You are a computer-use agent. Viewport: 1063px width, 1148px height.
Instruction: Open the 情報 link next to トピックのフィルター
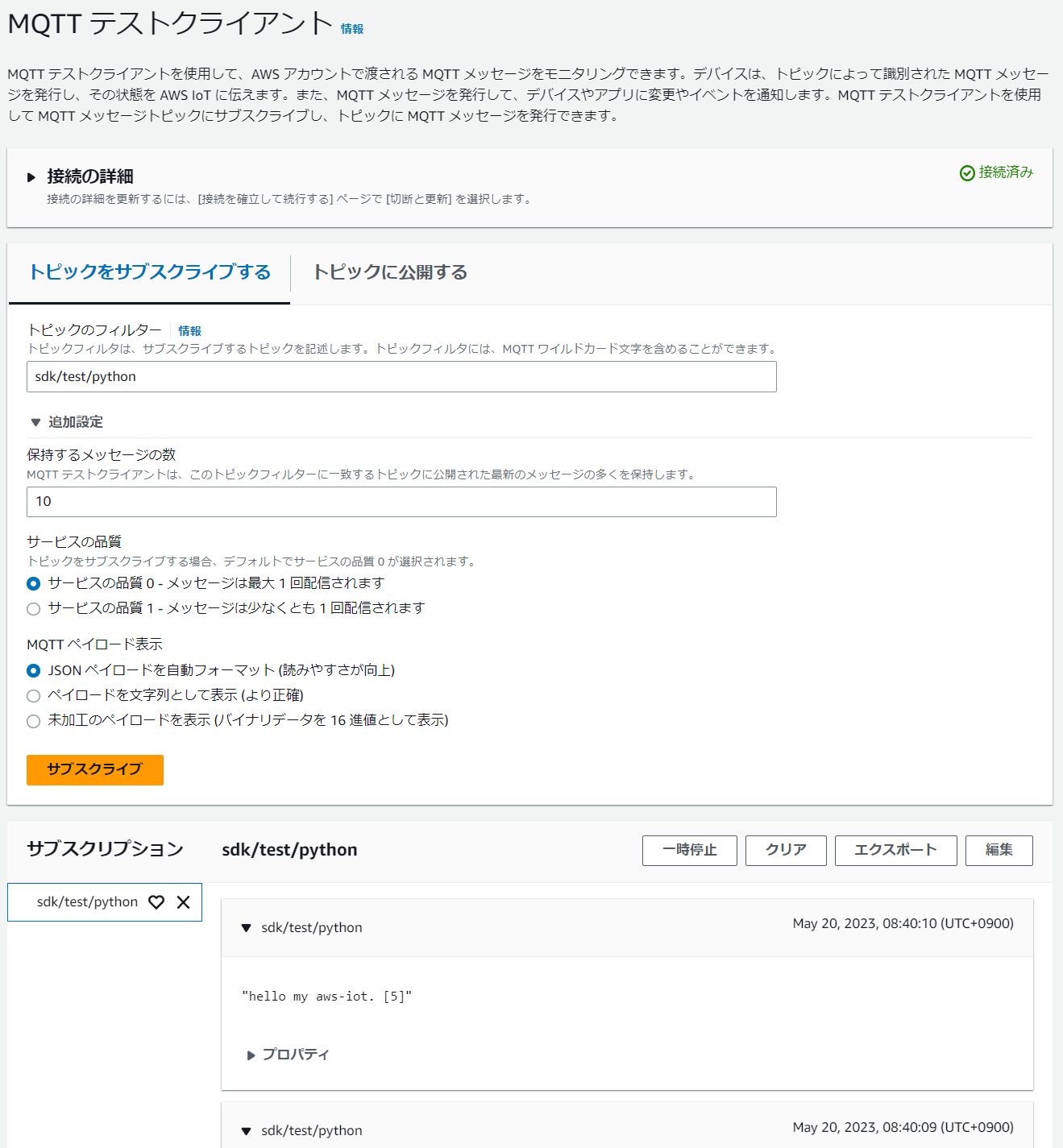pos(190,330)
